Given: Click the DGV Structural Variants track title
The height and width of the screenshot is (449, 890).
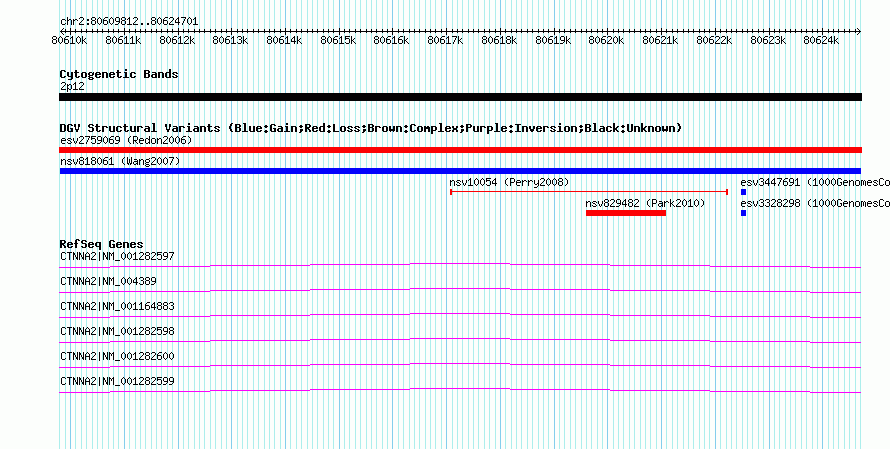Looking at the screenshot, I should 371,128.
